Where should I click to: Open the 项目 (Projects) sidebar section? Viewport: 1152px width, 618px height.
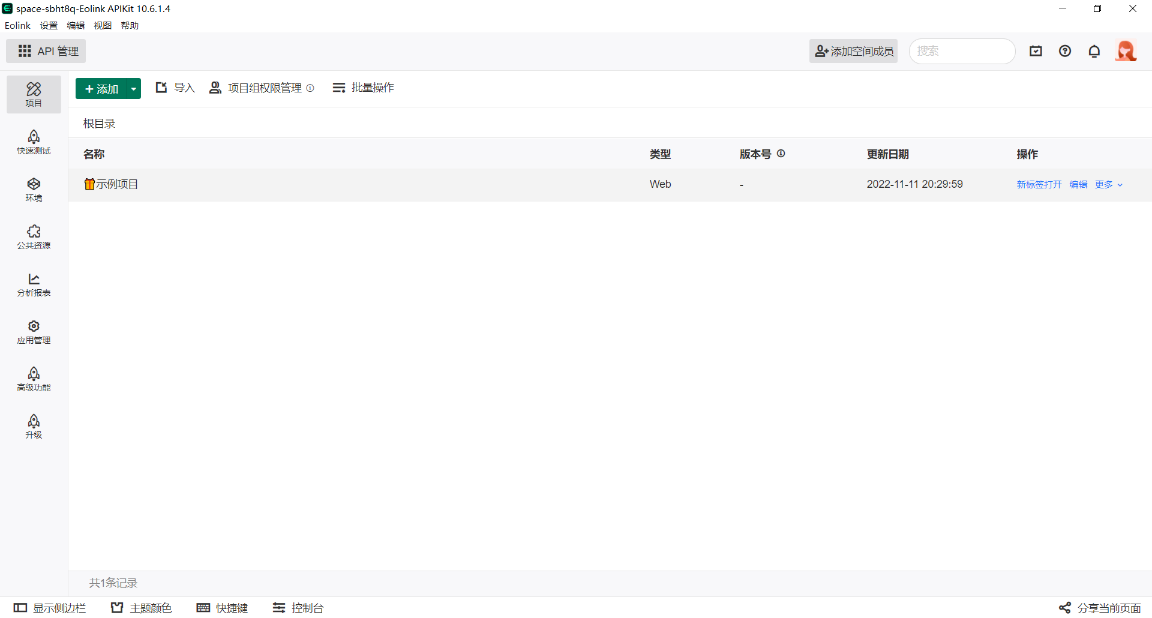34,94
